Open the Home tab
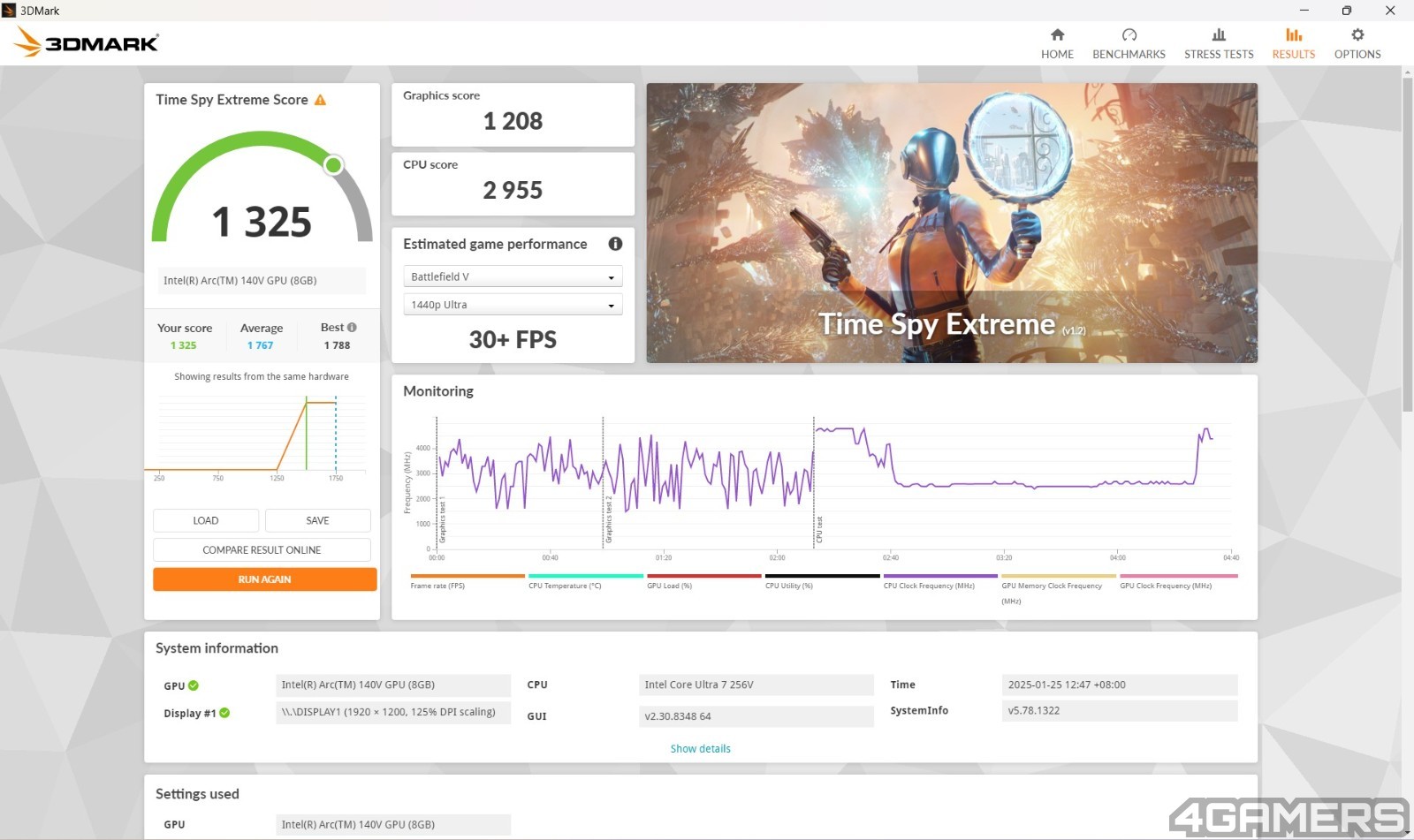 (1057, 43)
